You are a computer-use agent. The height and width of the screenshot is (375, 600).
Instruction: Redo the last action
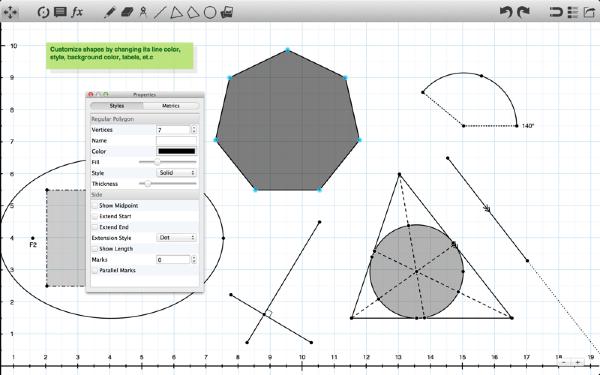[x=523, y=12]
